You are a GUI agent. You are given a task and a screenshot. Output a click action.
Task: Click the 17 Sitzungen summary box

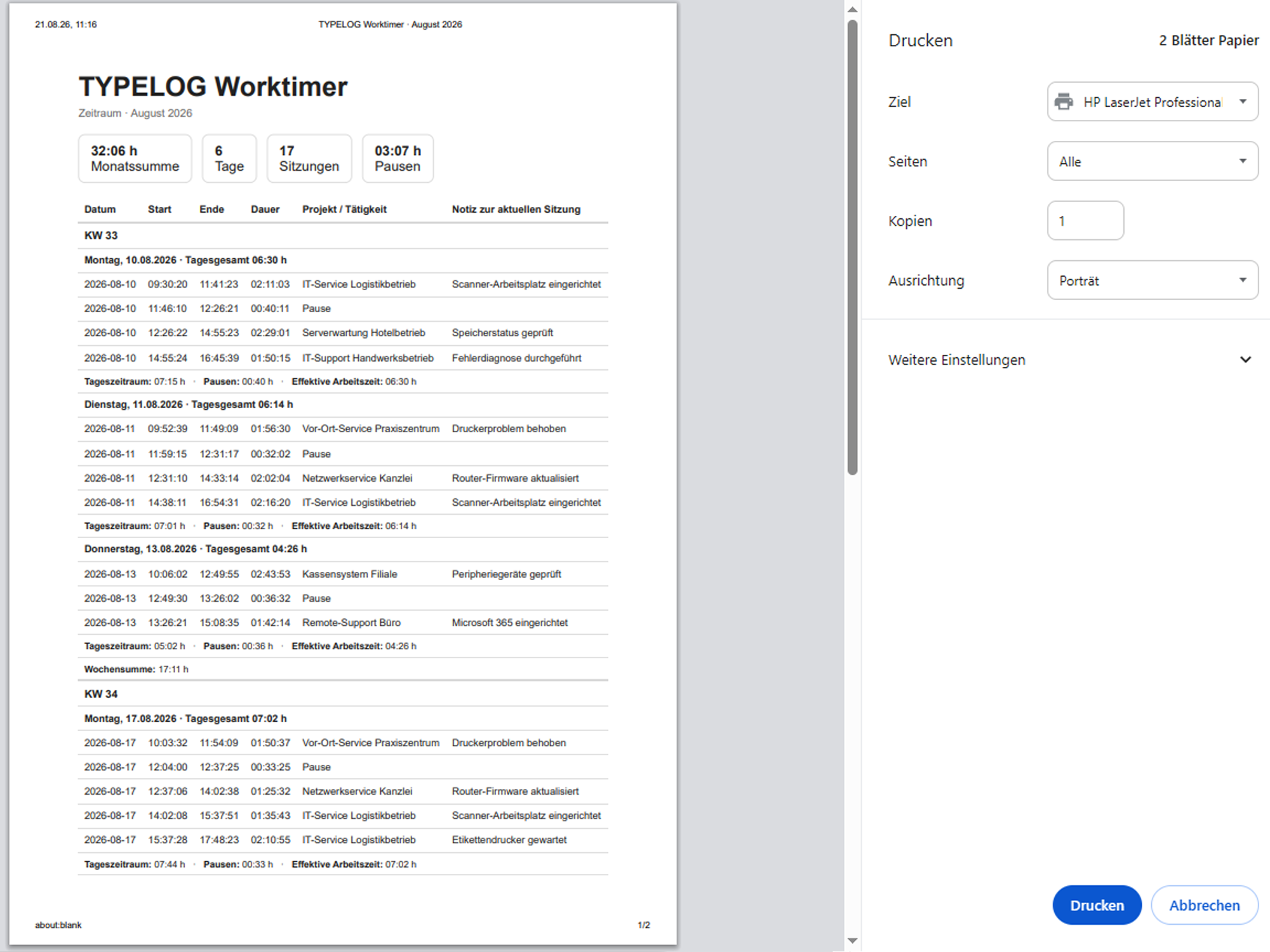click(309, 159)
